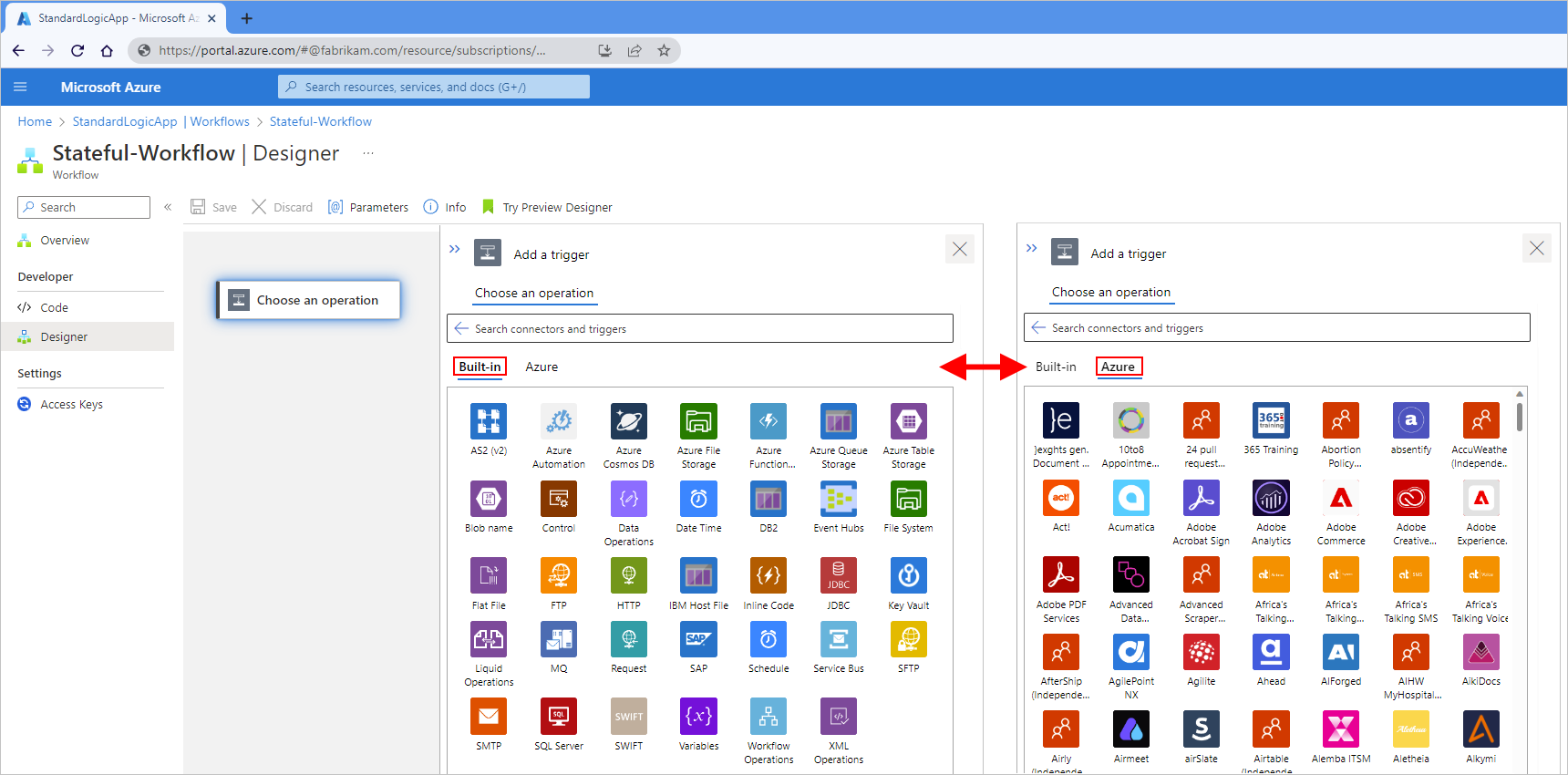Close the left Add a trigger panel
This screenshot has height=775, width=1568.
pos(960,249)
